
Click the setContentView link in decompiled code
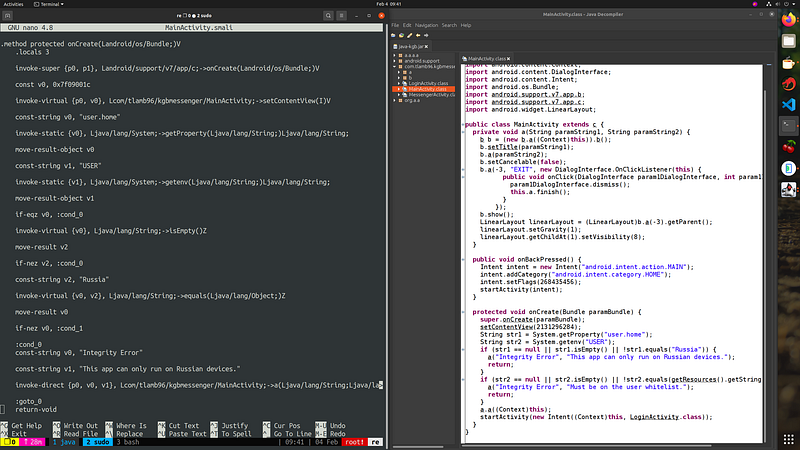pos(506,327)
